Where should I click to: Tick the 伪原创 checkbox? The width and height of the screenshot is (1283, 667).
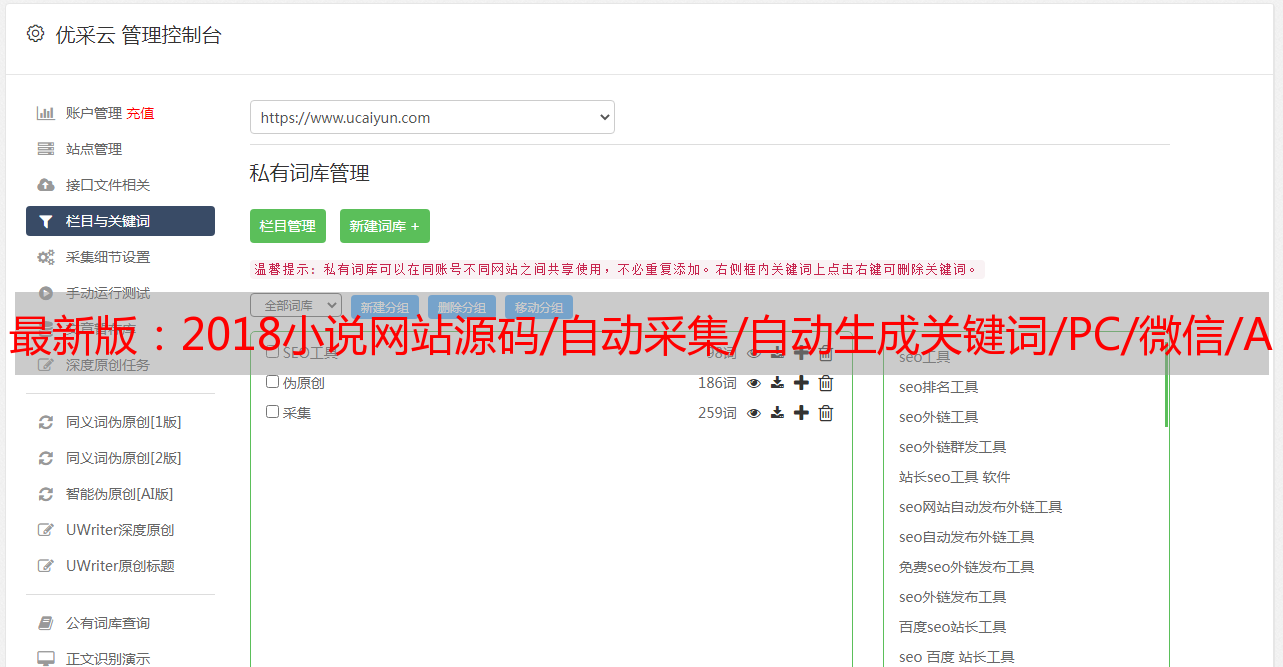tap(272, 382)
